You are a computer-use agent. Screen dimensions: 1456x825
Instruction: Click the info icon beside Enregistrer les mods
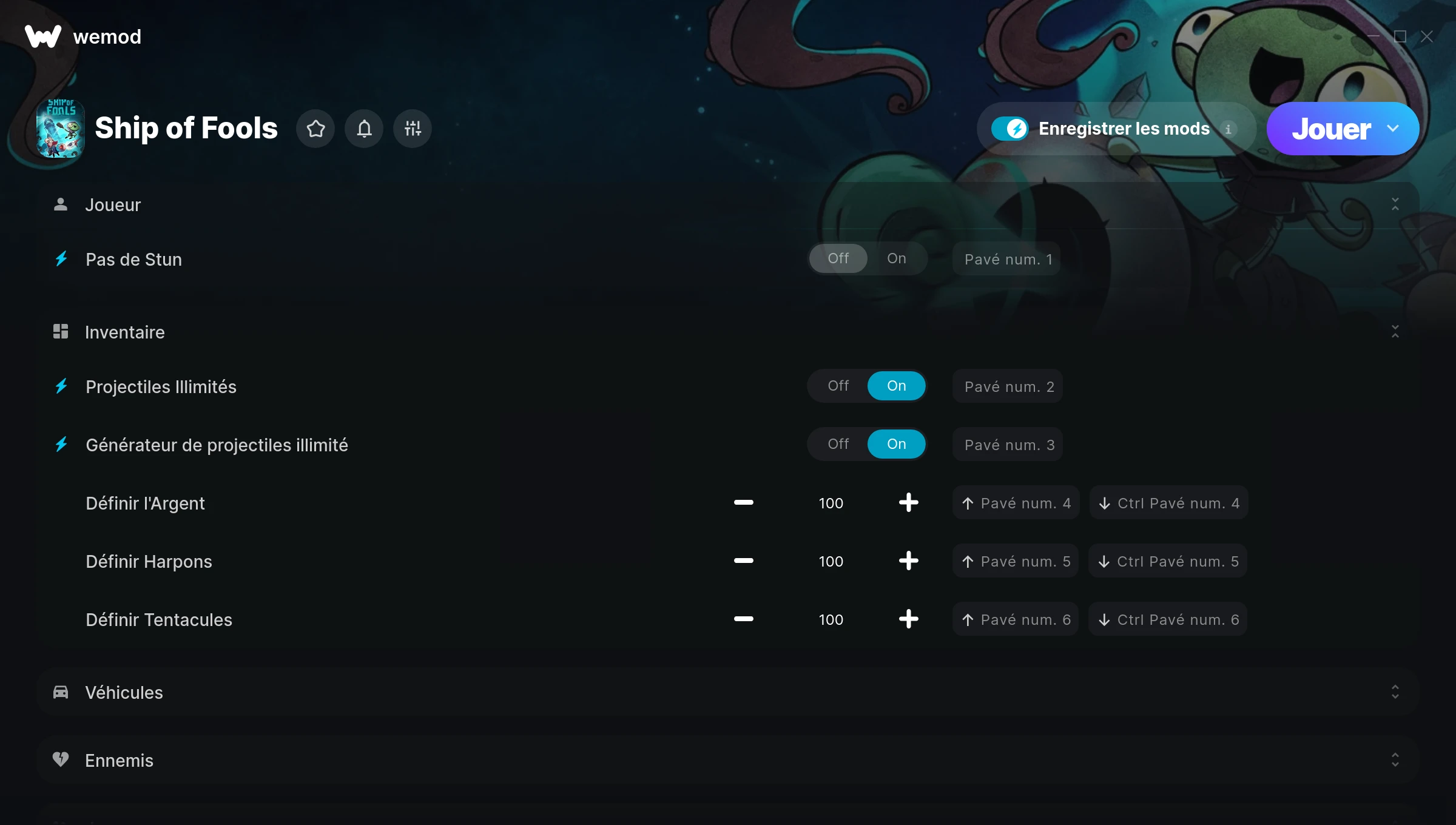pos(1228,129)
